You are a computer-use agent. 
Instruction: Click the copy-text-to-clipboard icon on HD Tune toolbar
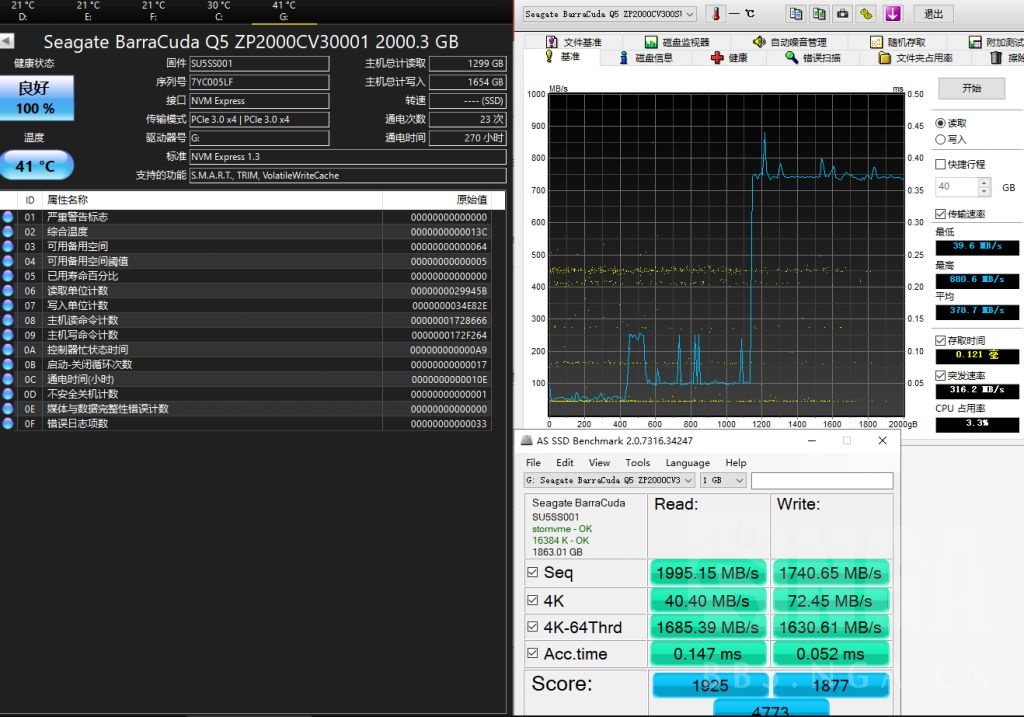tap(795, 14)
